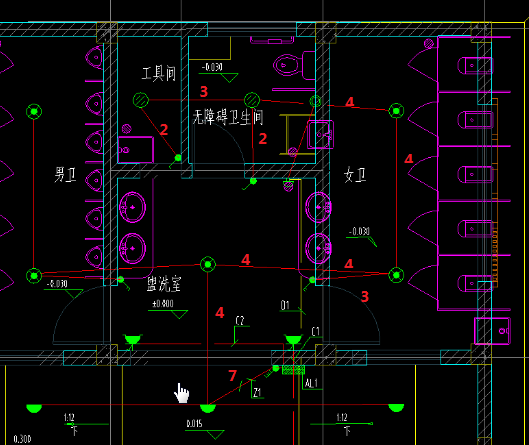Select the wall lamp beside C1 label

pos(293,339)
